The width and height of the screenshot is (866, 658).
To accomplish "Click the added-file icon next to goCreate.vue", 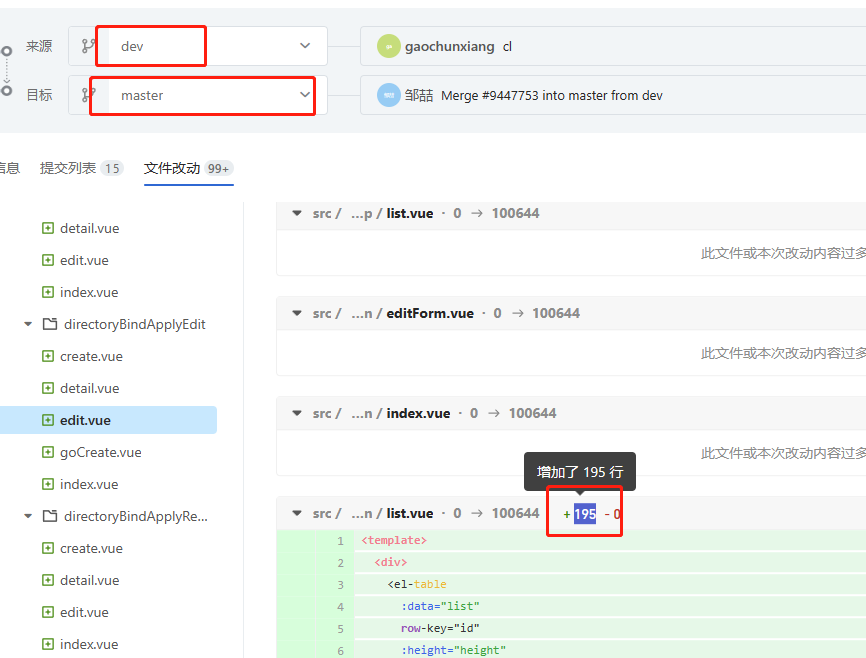I will [48, 452].
